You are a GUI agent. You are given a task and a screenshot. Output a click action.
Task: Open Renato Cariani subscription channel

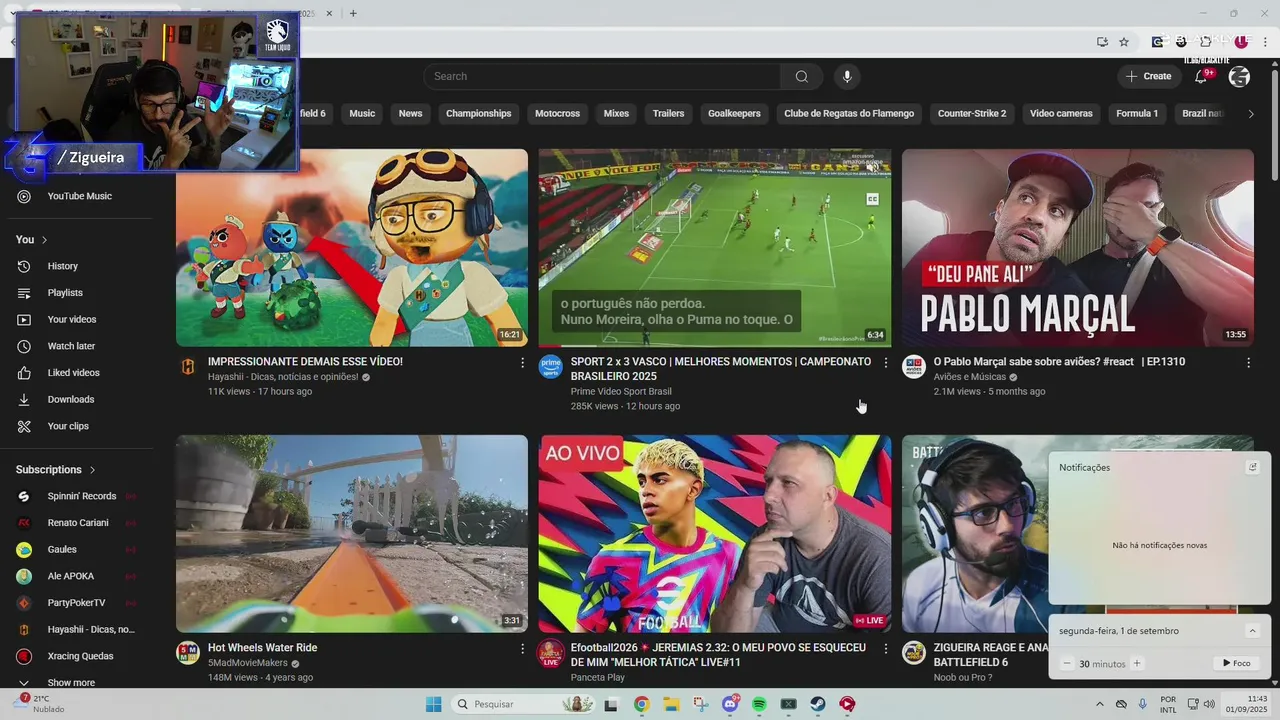(80, 523)
